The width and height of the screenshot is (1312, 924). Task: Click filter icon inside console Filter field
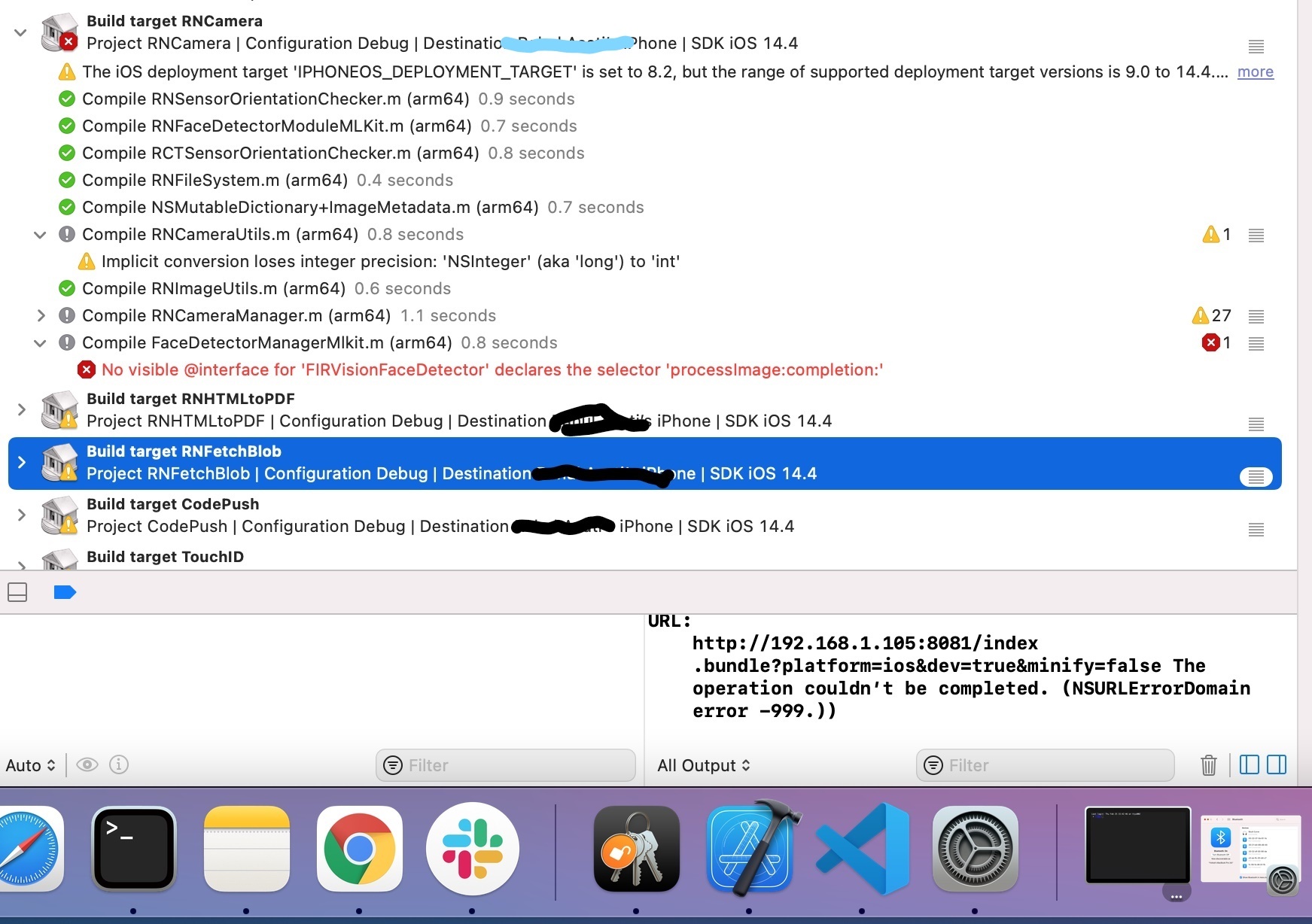[x=933, y=765]
